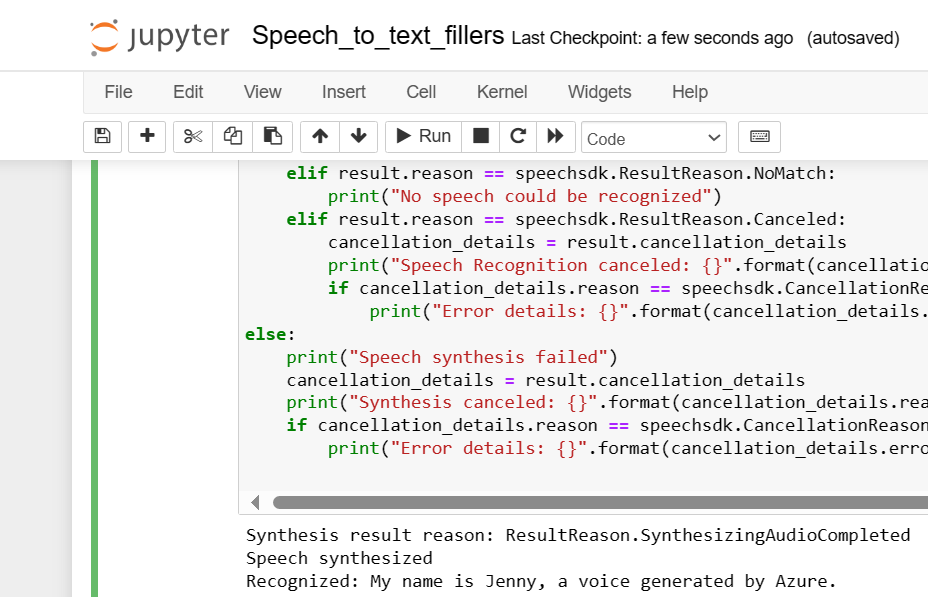The width and height of the screenshot is (928, 597).
Task: Move the selected cell down
Action: 358,137
